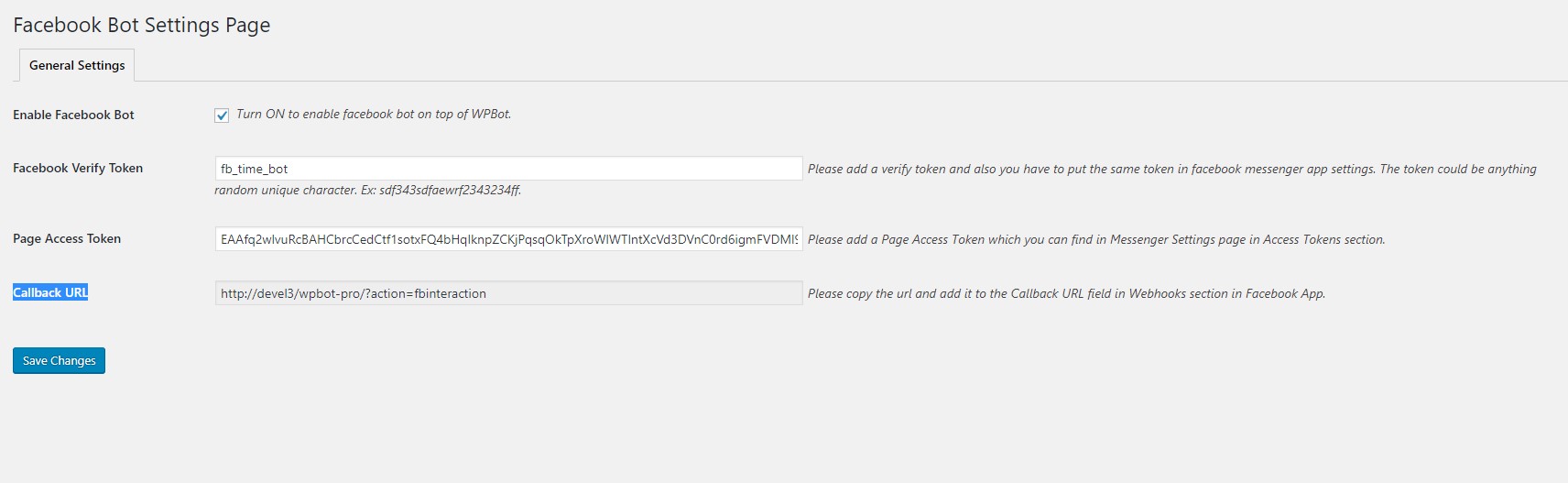Uncheck the Enable Facebook Bot checkbox
The height and width of the screenshot is (483, 1568).
[222, 115]
